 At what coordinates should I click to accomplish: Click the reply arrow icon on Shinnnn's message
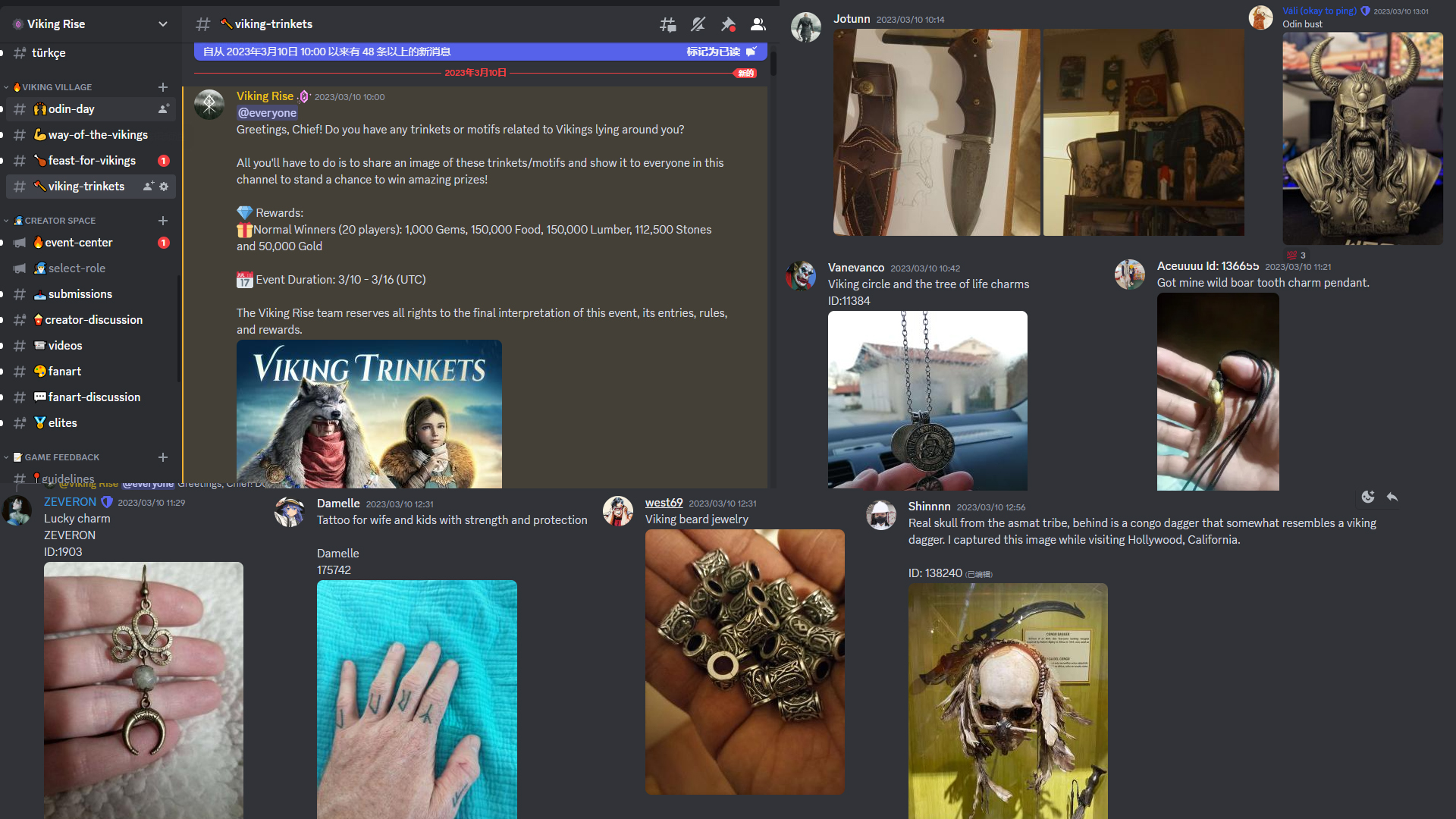click(x=1392, y=497)
